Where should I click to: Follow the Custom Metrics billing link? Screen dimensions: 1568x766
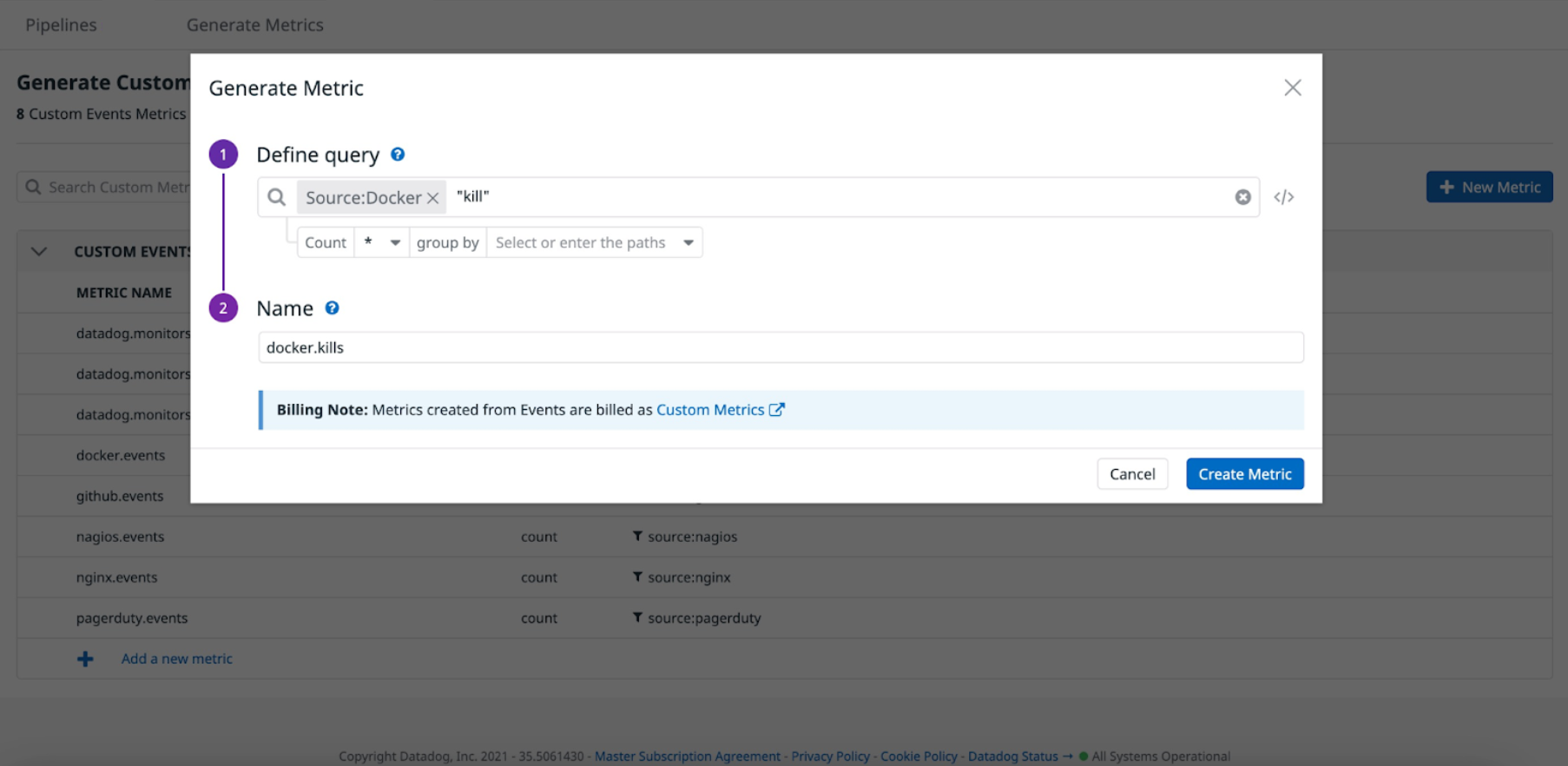[710, 410]
